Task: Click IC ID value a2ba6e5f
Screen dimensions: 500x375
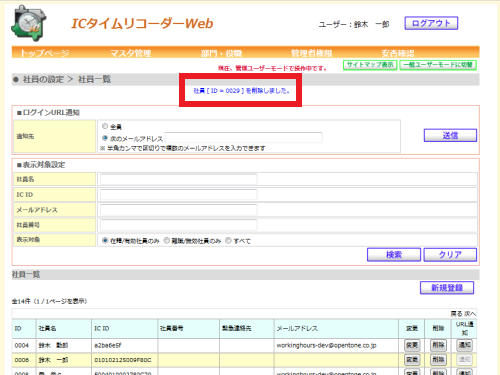Action: point(108,346)
